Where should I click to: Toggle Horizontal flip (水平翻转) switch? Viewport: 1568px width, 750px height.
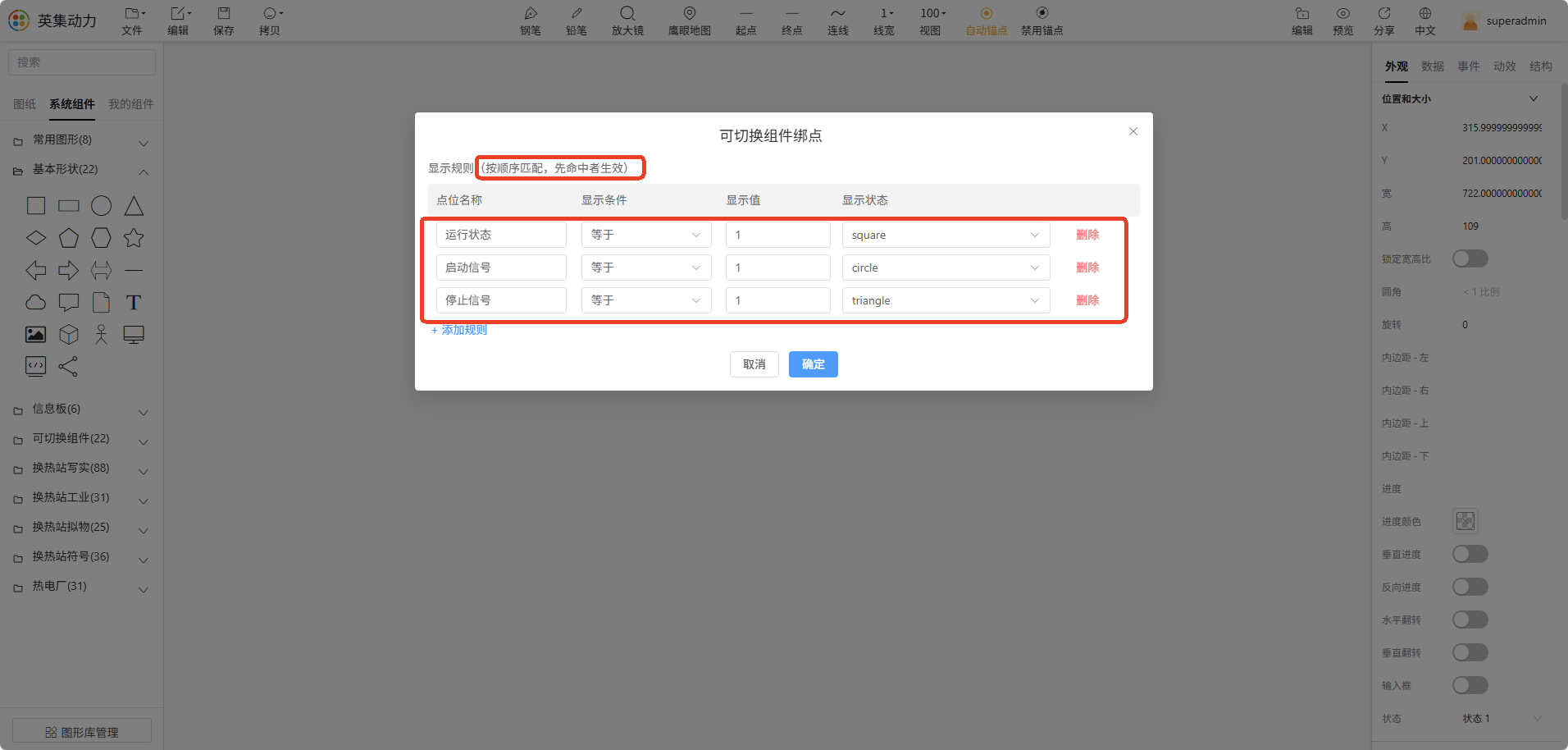[x=1470, y=620]
